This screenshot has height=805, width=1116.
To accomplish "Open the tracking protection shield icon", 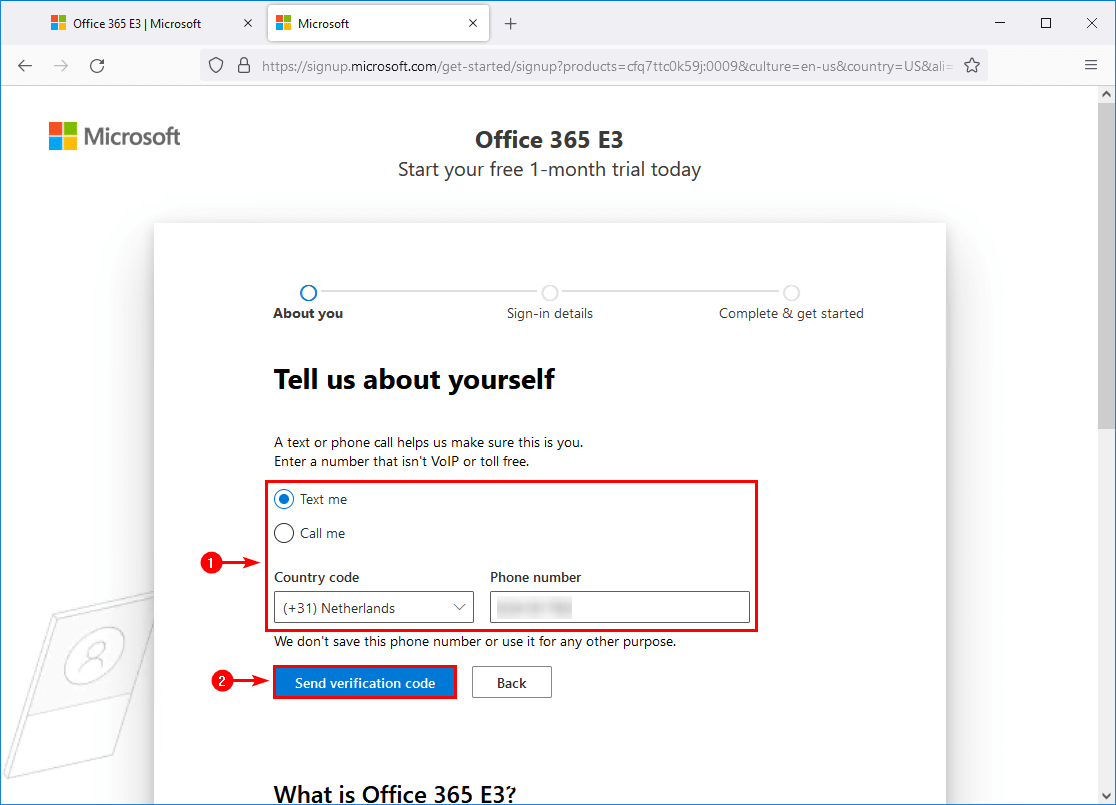I will pos(216,66).
